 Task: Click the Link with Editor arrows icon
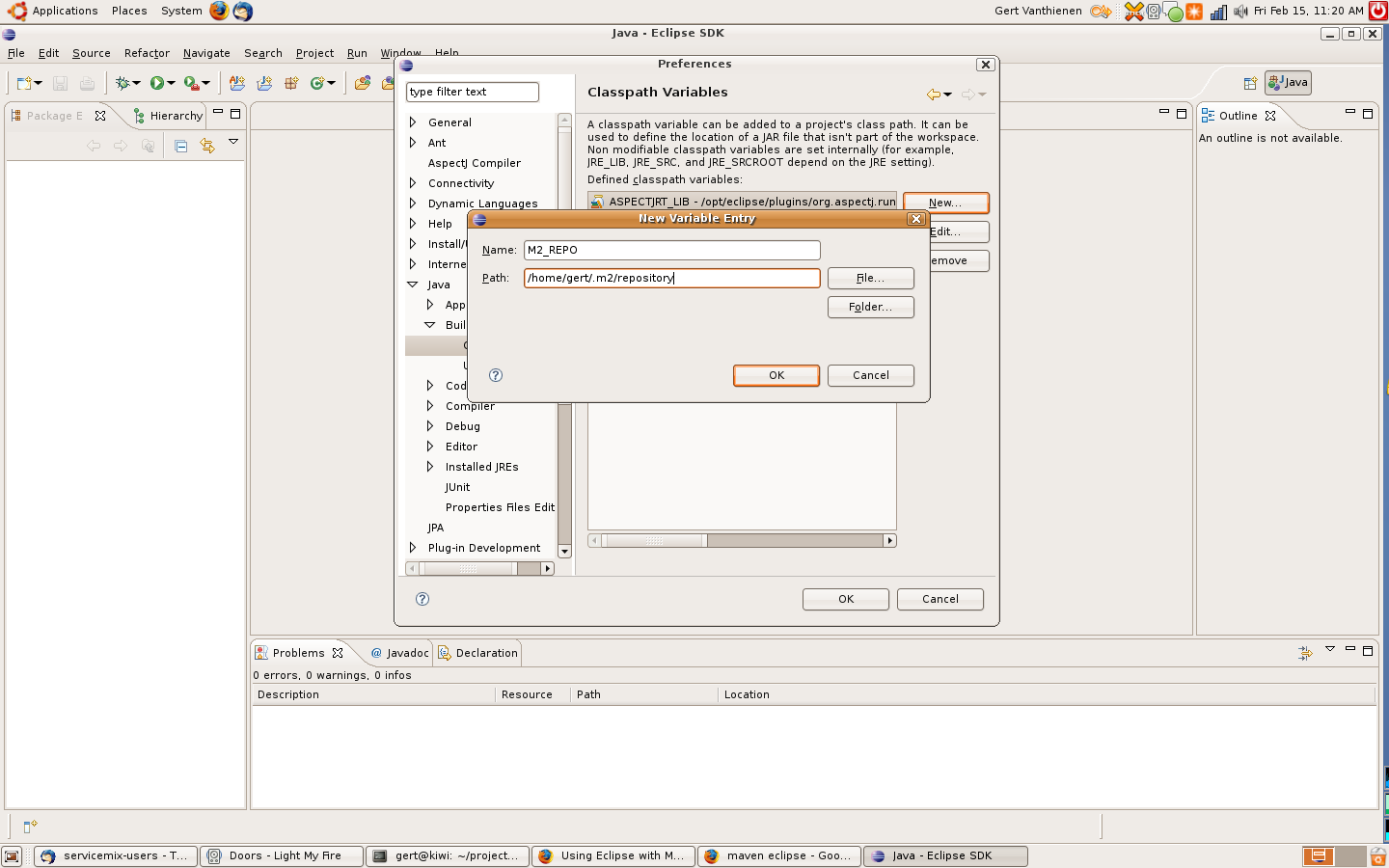tap(207, 146)
